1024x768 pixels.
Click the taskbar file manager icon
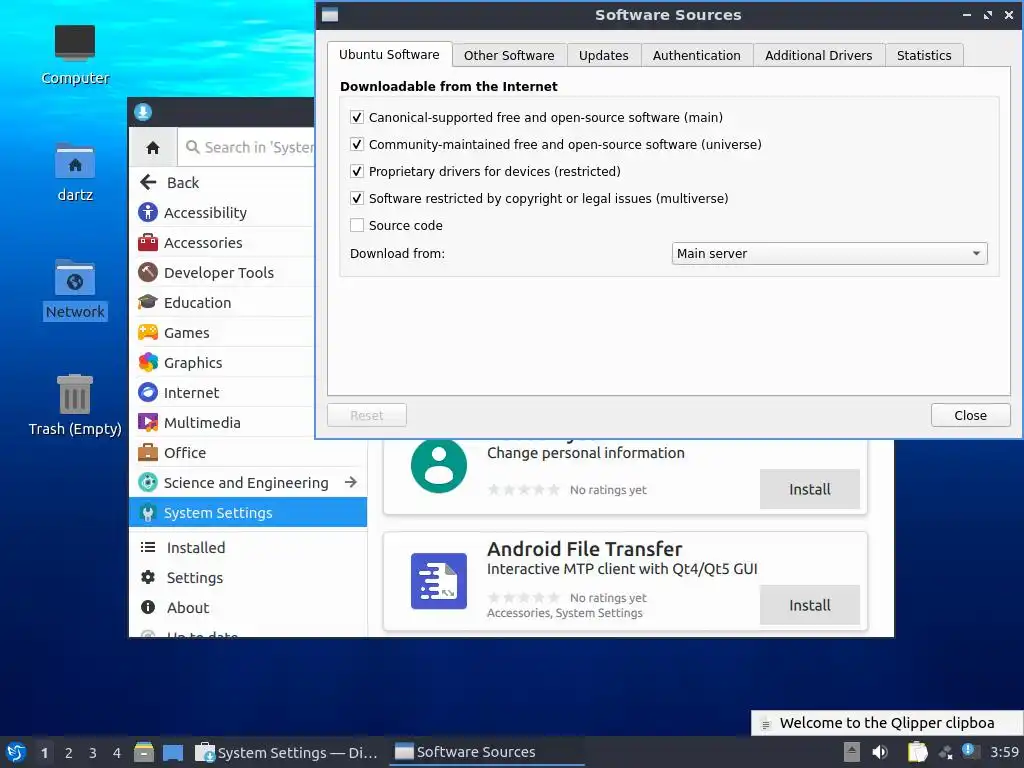point(144,752)
